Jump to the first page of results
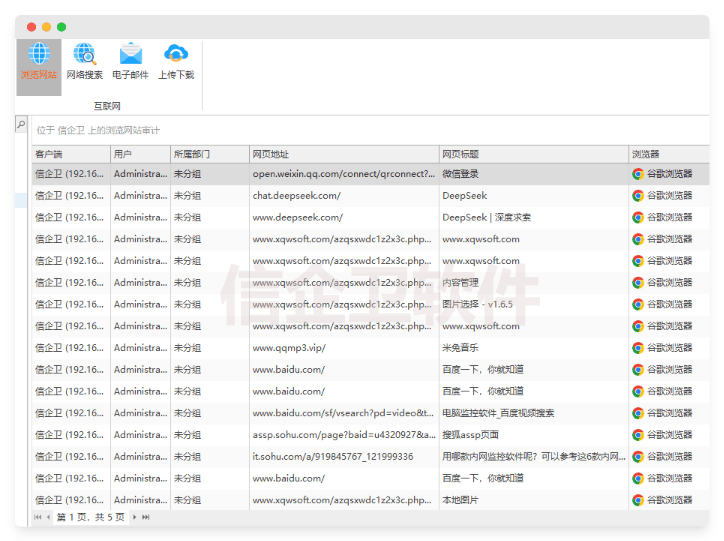724x541 pixels. coord(38,517)
